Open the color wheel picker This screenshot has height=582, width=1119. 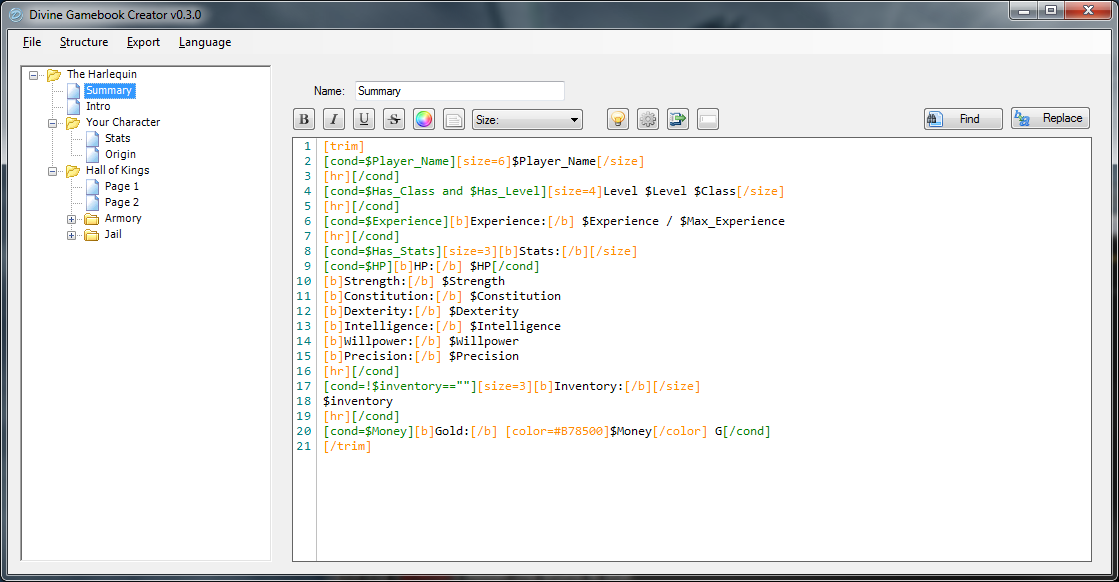click(424, 119)
